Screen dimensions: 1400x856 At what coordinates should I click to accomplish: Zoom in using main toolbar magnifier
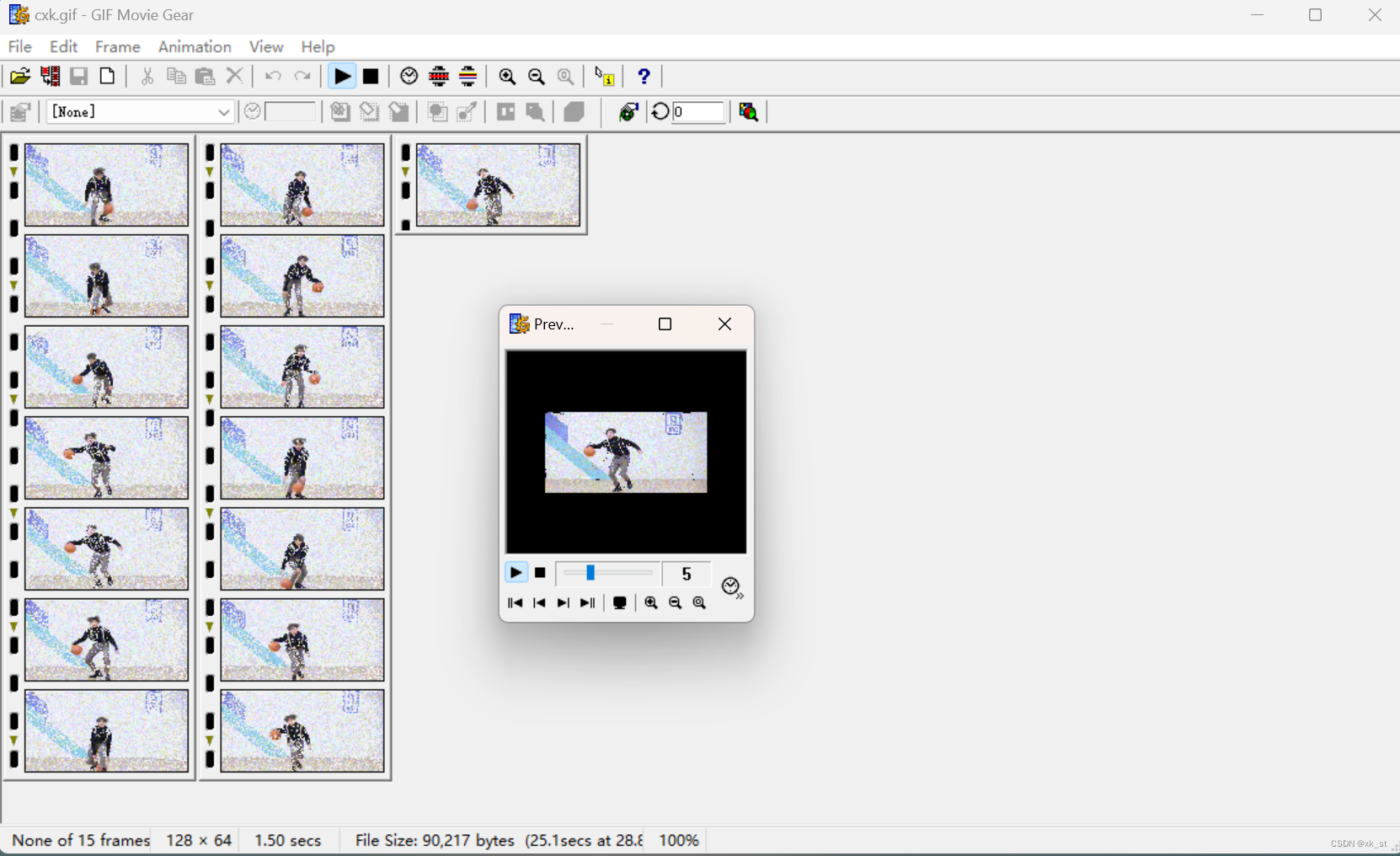click(507, 77)
